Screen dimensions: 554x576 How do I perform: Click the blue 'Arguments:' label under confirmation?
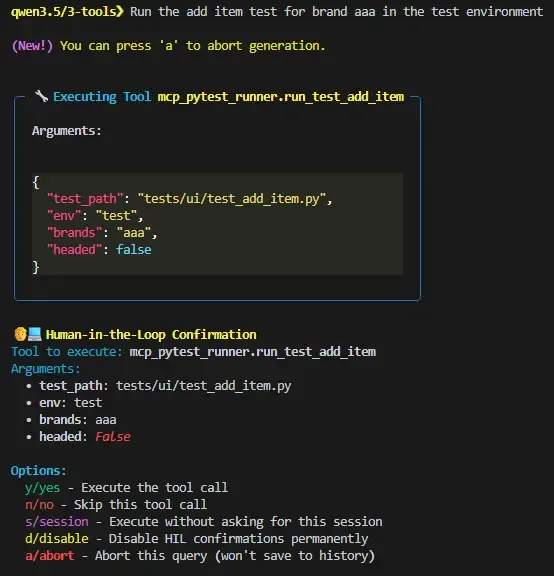pyautogui.click(x=46, y=368)
